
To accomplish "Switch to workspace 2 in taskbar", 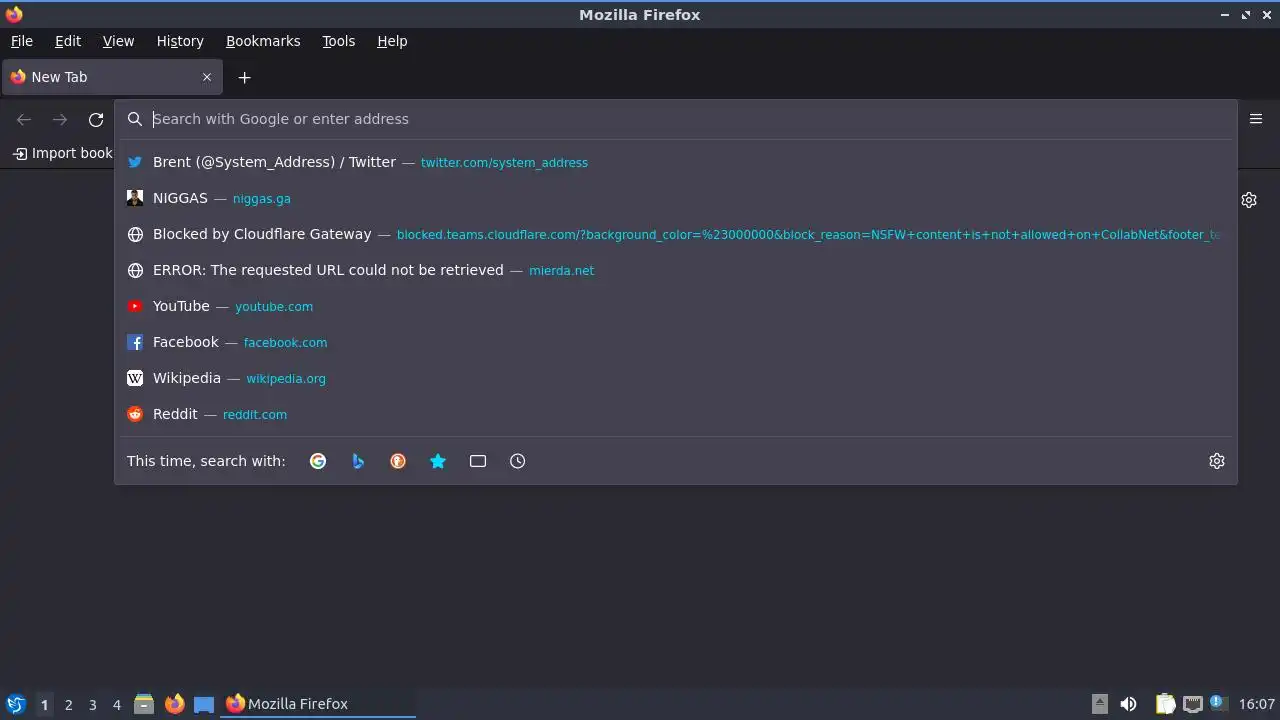I will (x=68, y=704).
